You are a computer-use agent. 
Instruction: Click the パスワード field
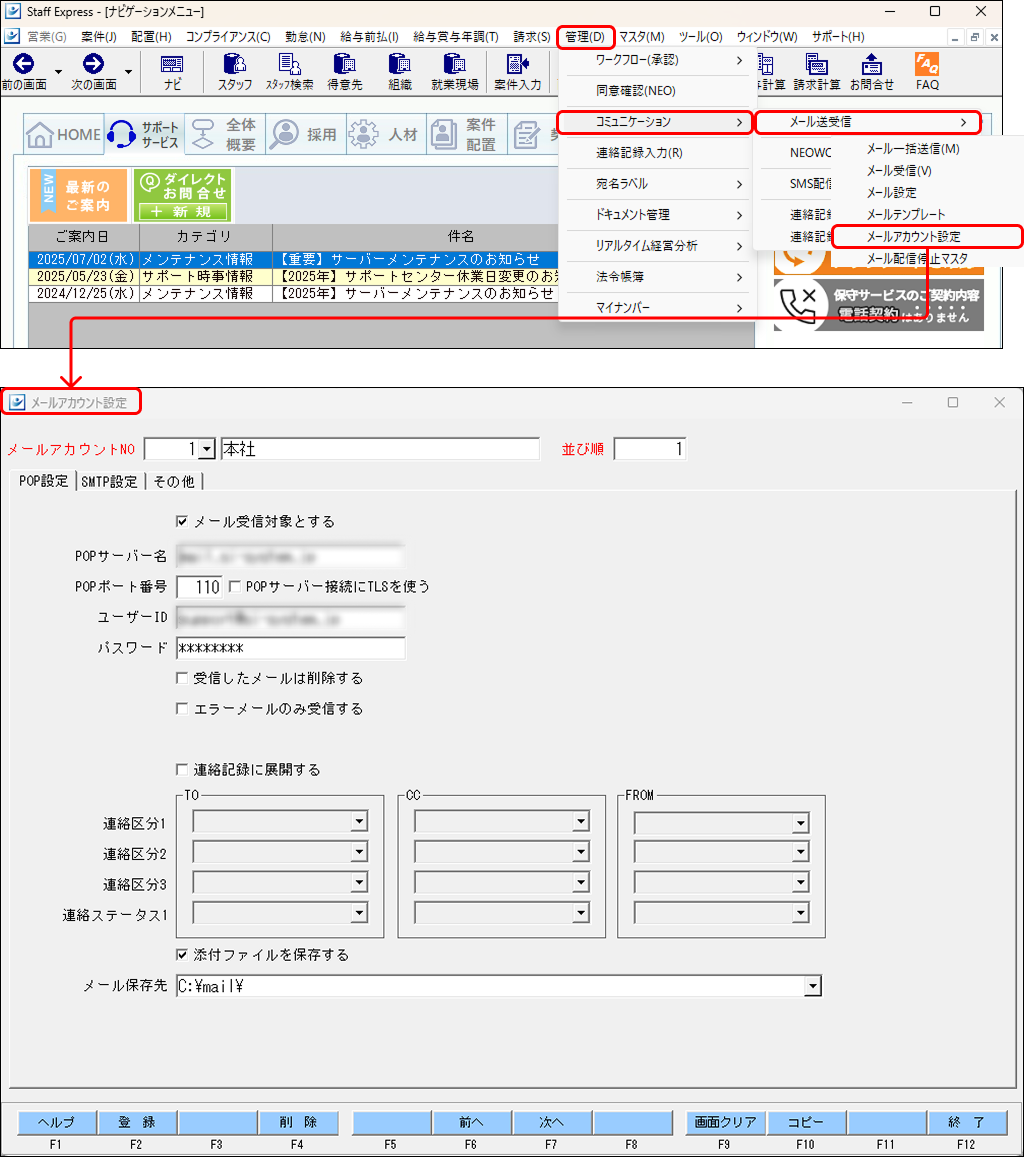(x=291, y=648)
